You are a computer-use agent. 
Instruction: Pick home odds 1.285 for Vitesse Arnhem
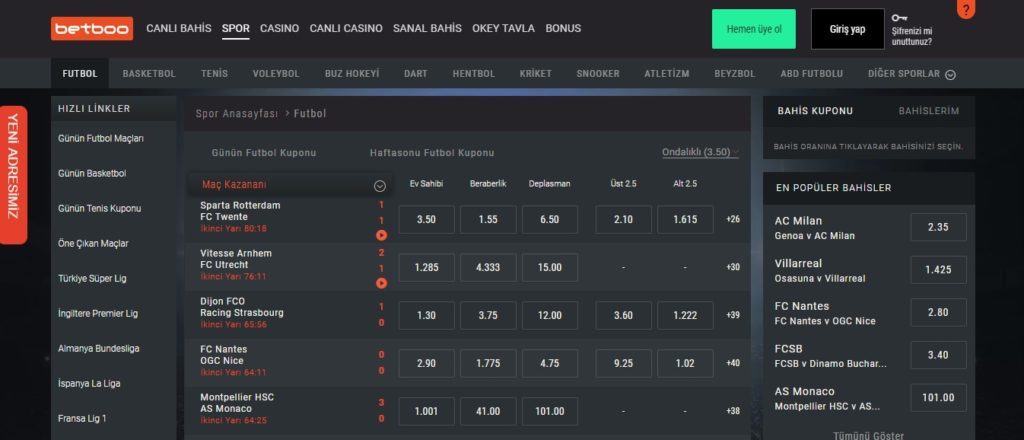click(x=426, y=268)
